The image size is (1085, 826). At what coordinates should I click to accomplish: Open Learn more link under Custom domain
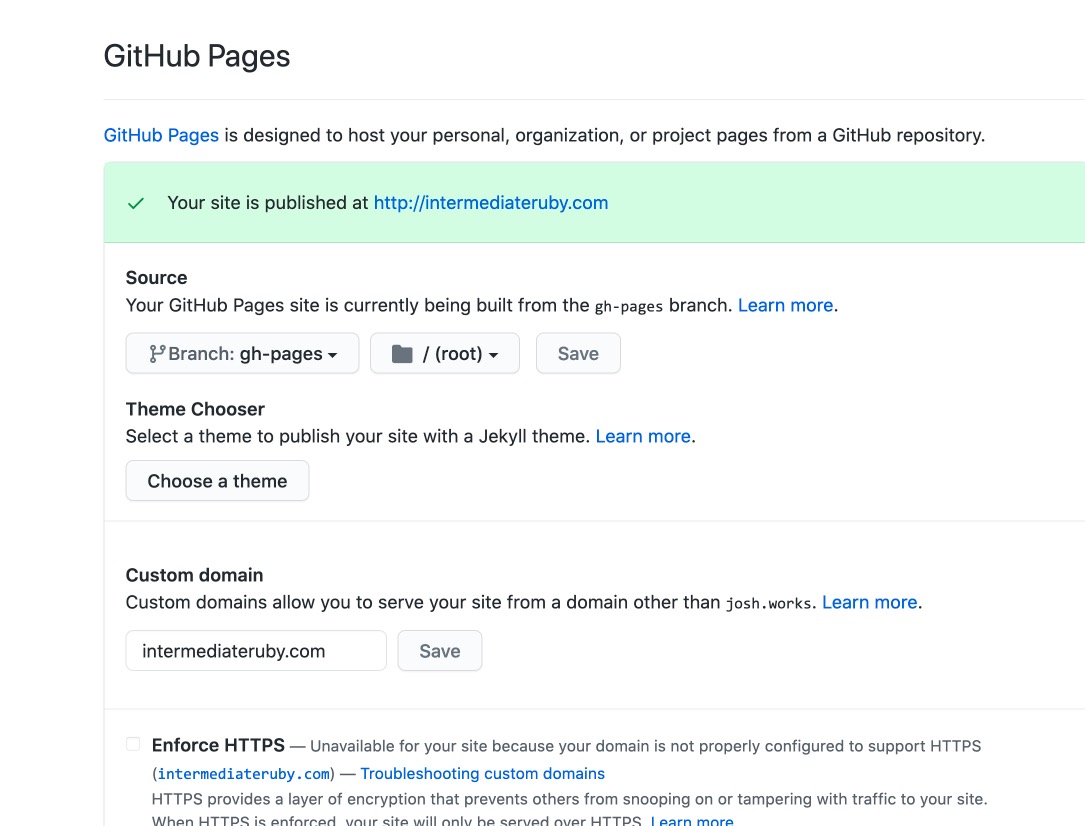click(870, 603)
